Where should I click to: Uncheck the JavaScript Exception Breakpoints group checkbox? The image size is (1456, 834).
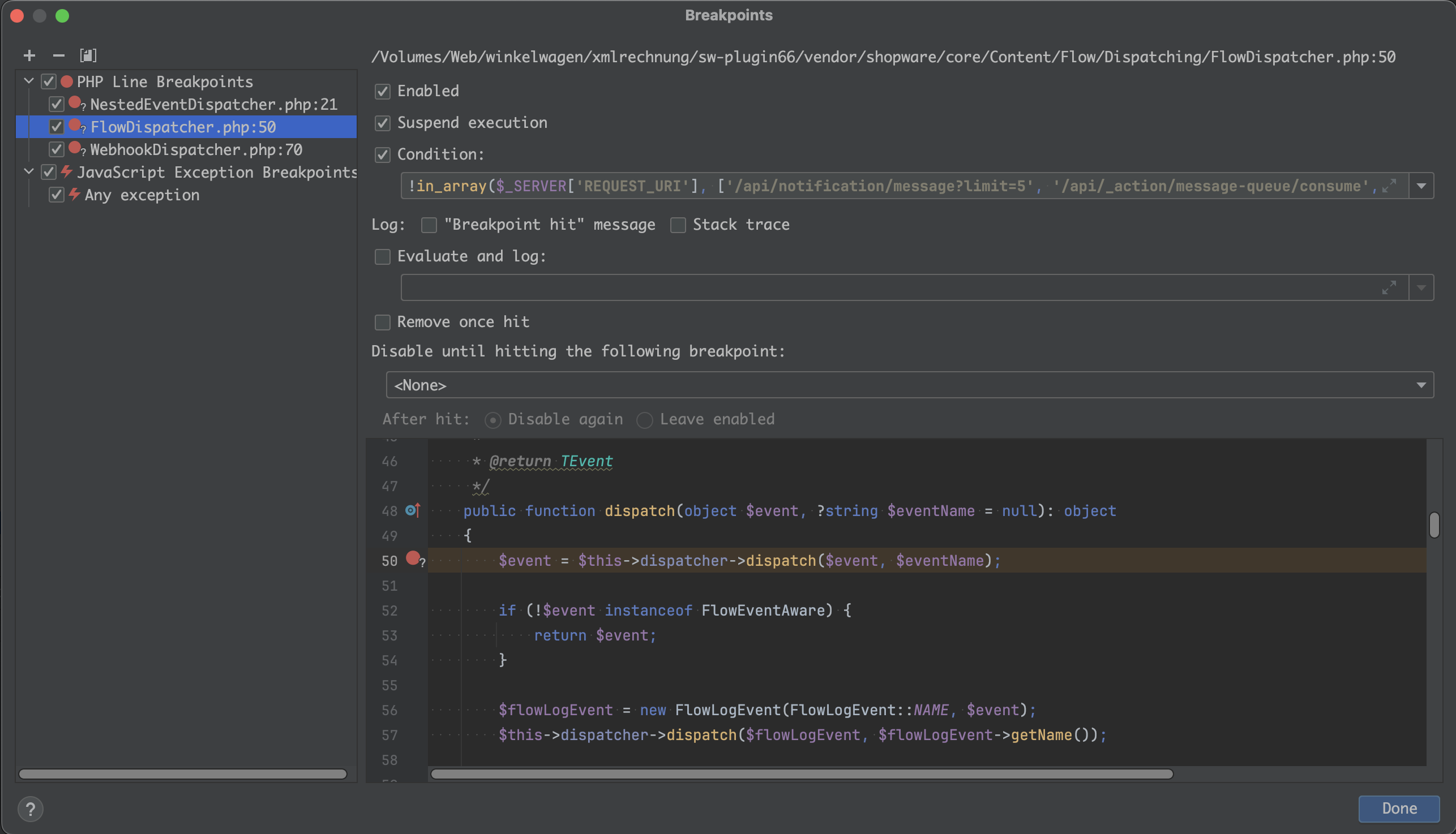pyautogui.click(x=49, y=172)
